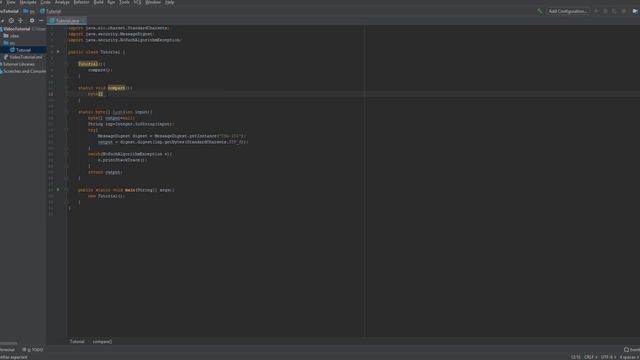Click the e.printStackTrace() code line
Image resolution: width=640 pixels, height=360 pixels.
coord(122,160)
